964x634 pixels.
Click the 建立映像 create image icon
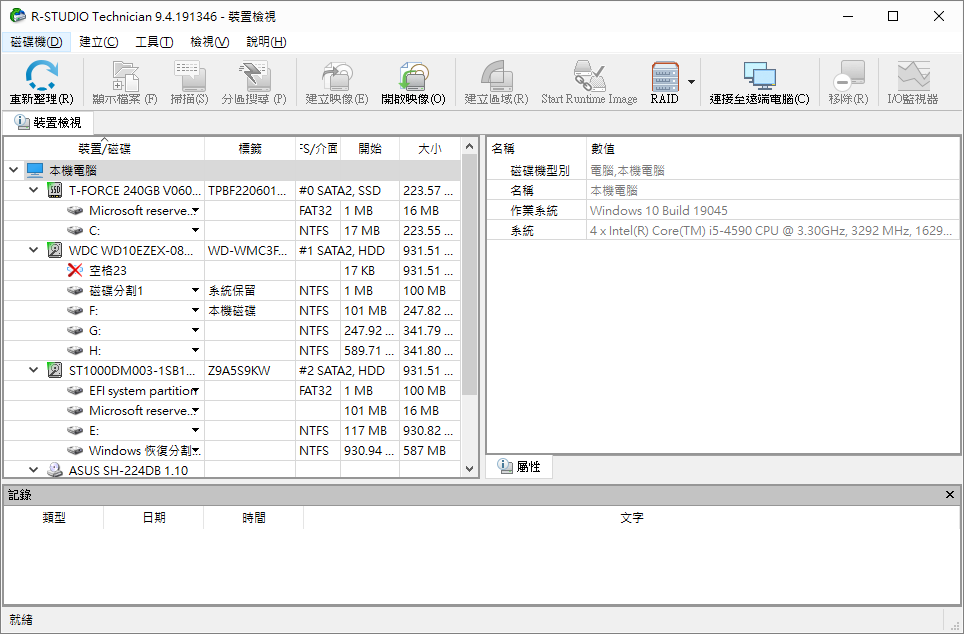coord(337,76)
